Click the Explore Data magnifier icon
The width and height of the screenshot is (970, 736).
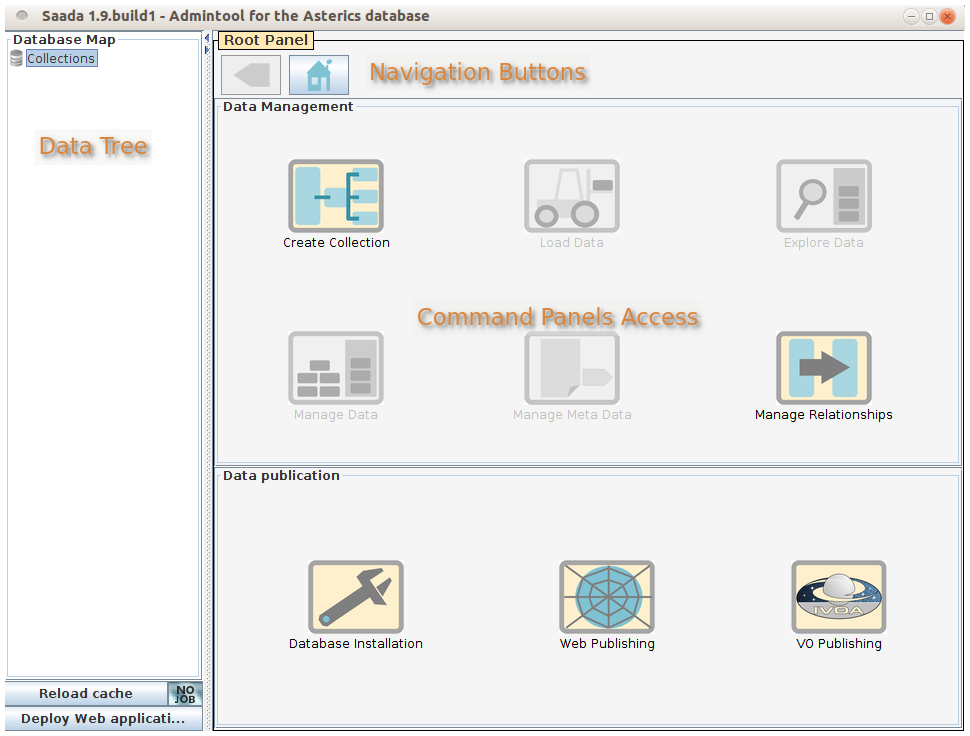pos(823,196)
